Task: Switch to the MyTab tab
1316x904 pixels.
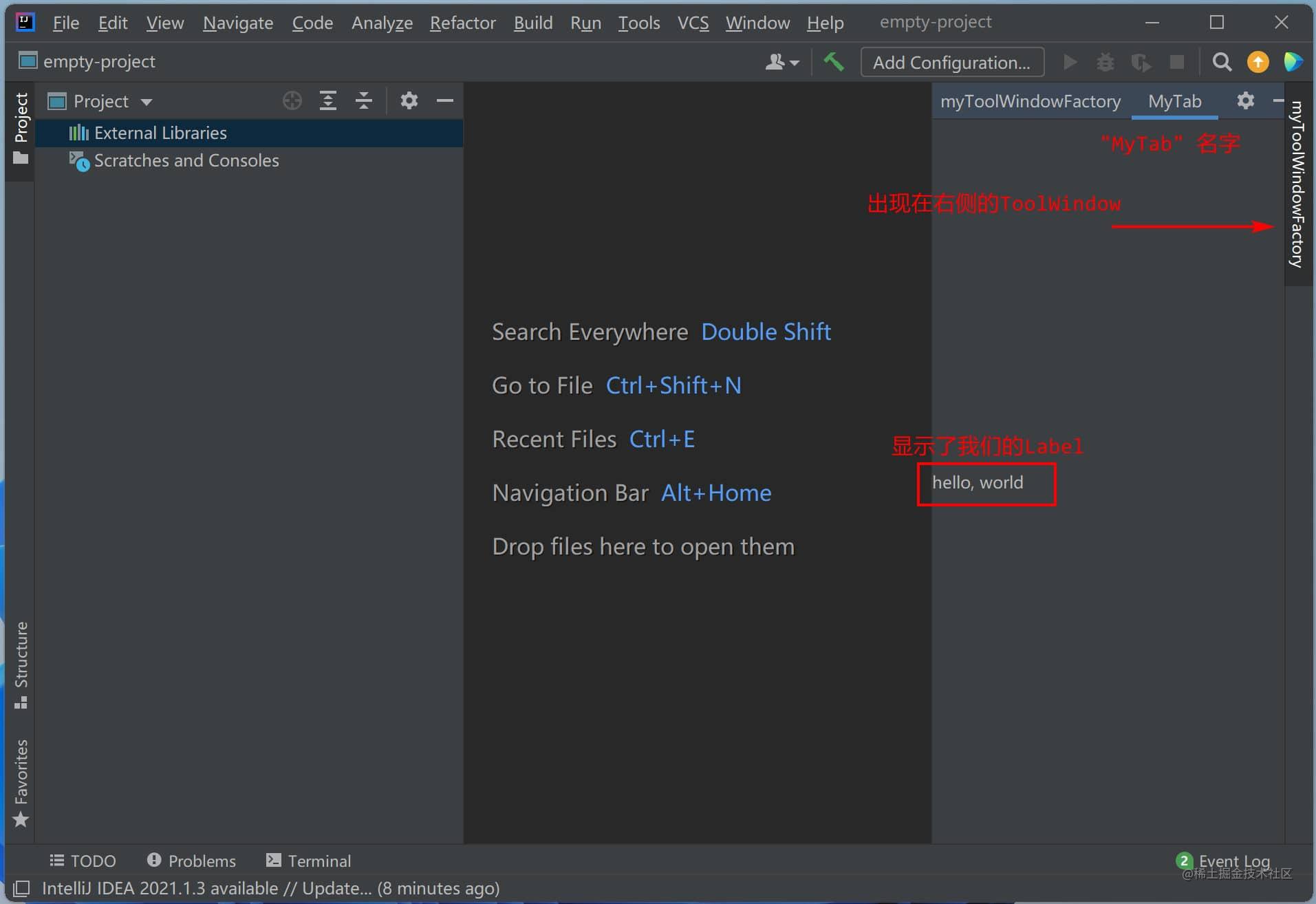Action: (1174, 101)
